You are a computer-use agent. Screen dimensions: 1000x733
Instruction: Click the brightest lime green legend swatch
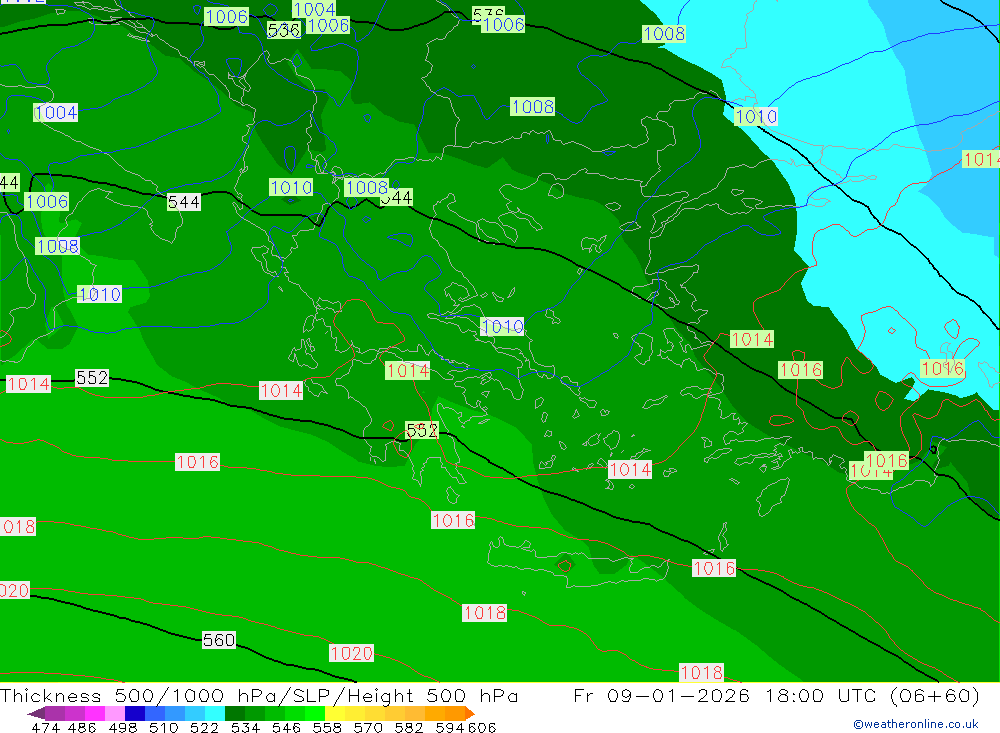click(x=315, y=713)
